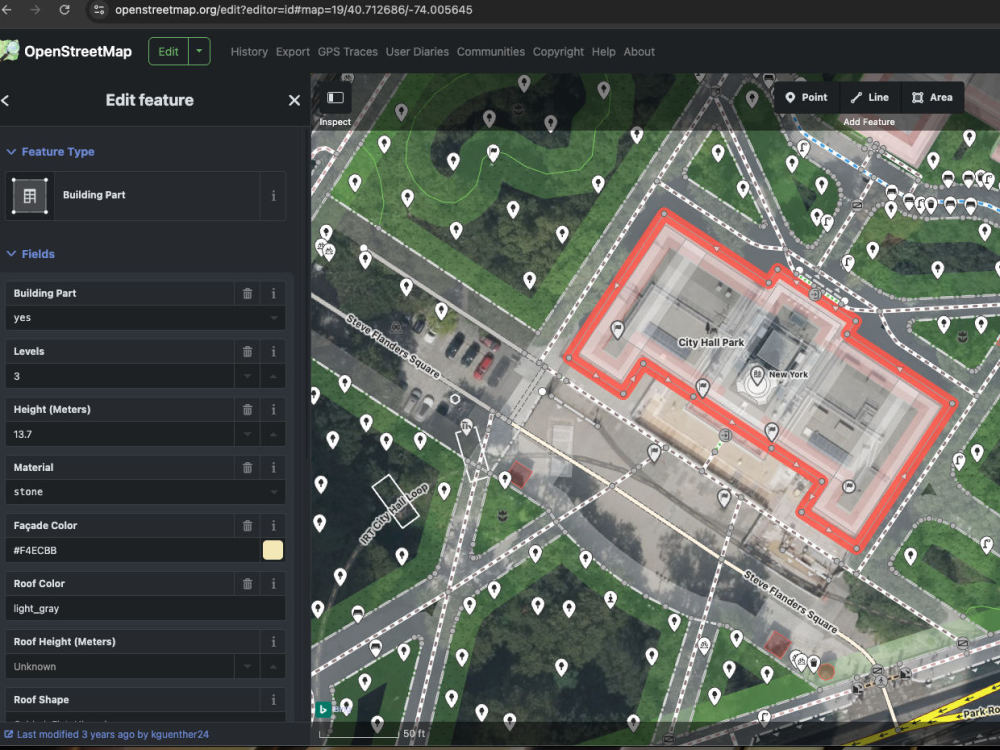Add an Area feature

click(x=932, y=98)
